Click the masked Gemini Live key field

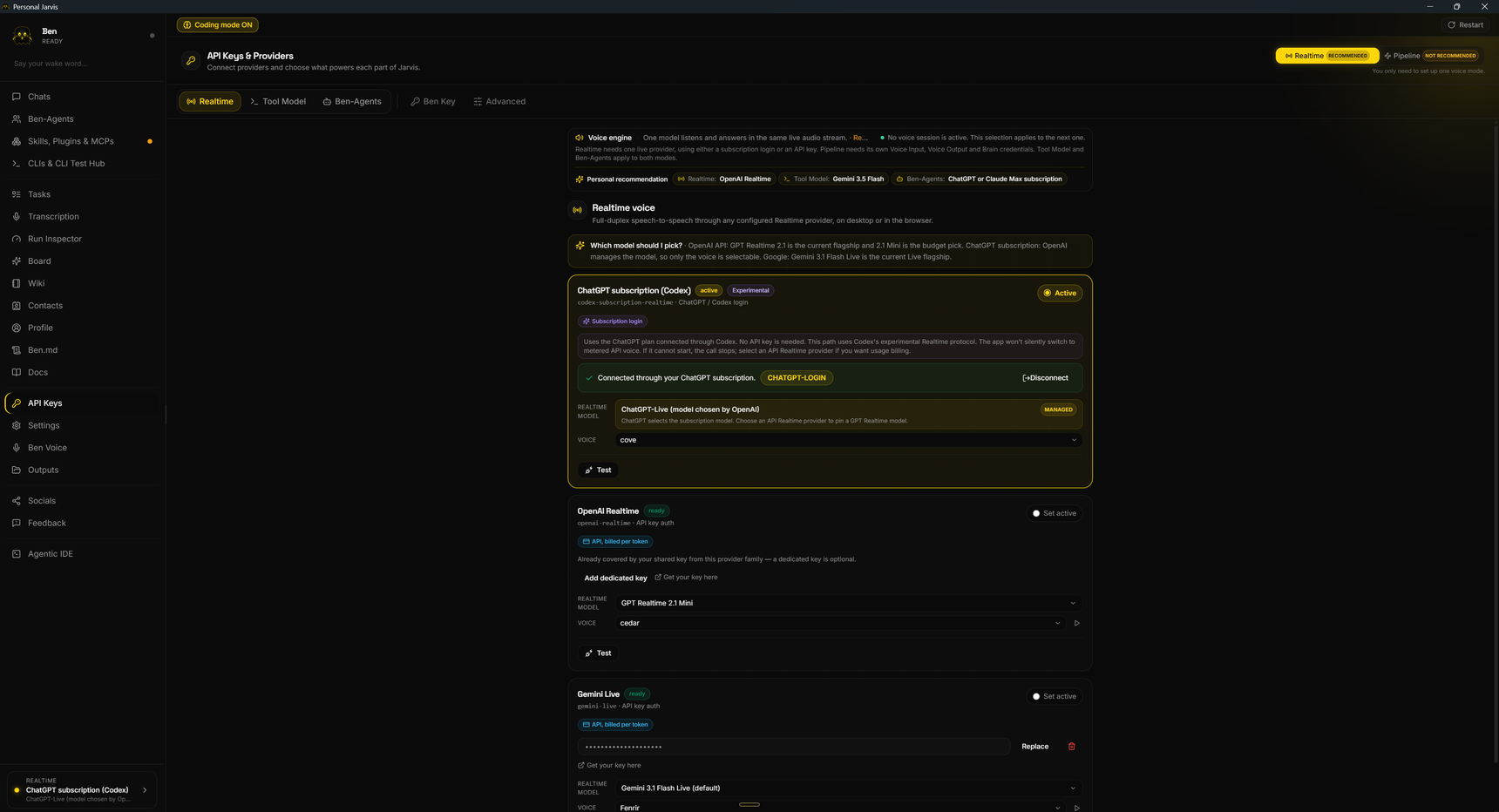point(793,747)
